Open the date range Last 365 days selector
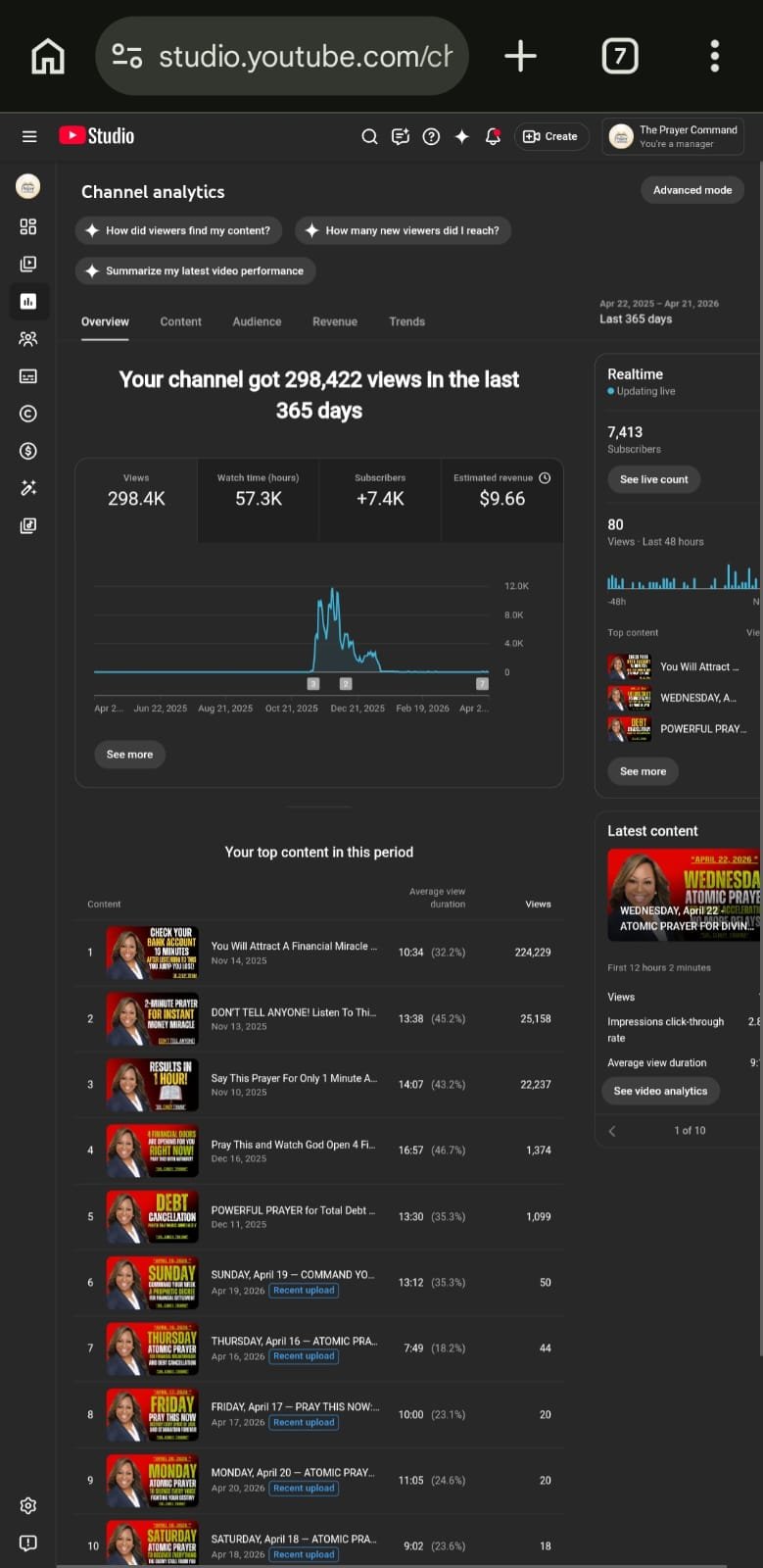 click(x=658, y=312)
